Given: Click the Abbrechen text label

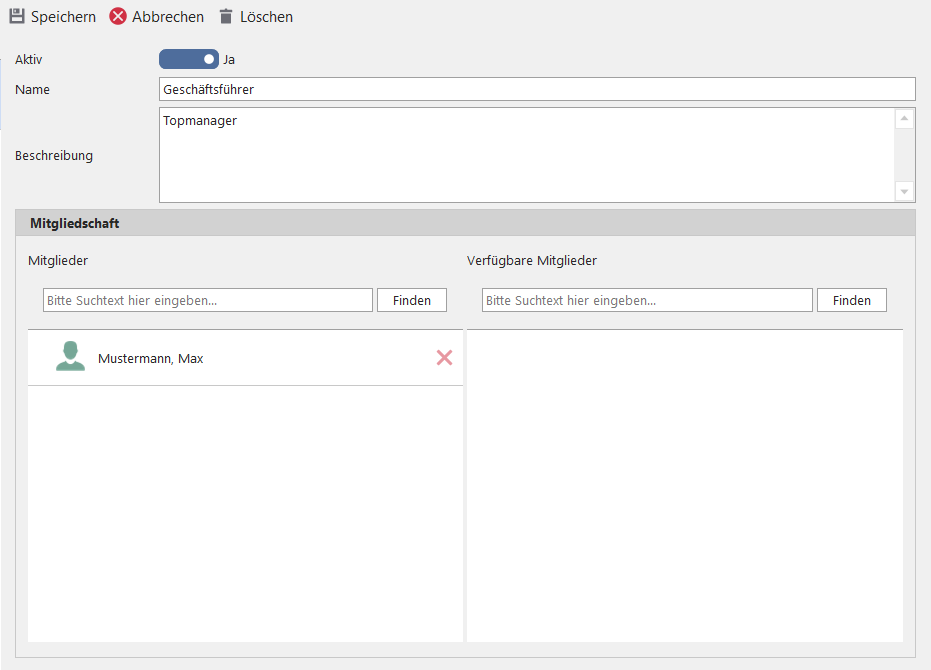Looking at the screenshot, I should coord(168,17).
